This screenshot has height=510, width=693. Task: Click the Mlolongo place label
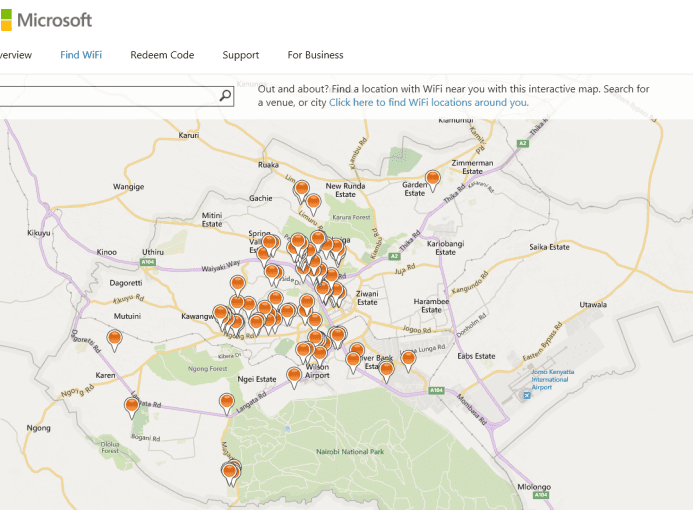[x=534, y=487]
